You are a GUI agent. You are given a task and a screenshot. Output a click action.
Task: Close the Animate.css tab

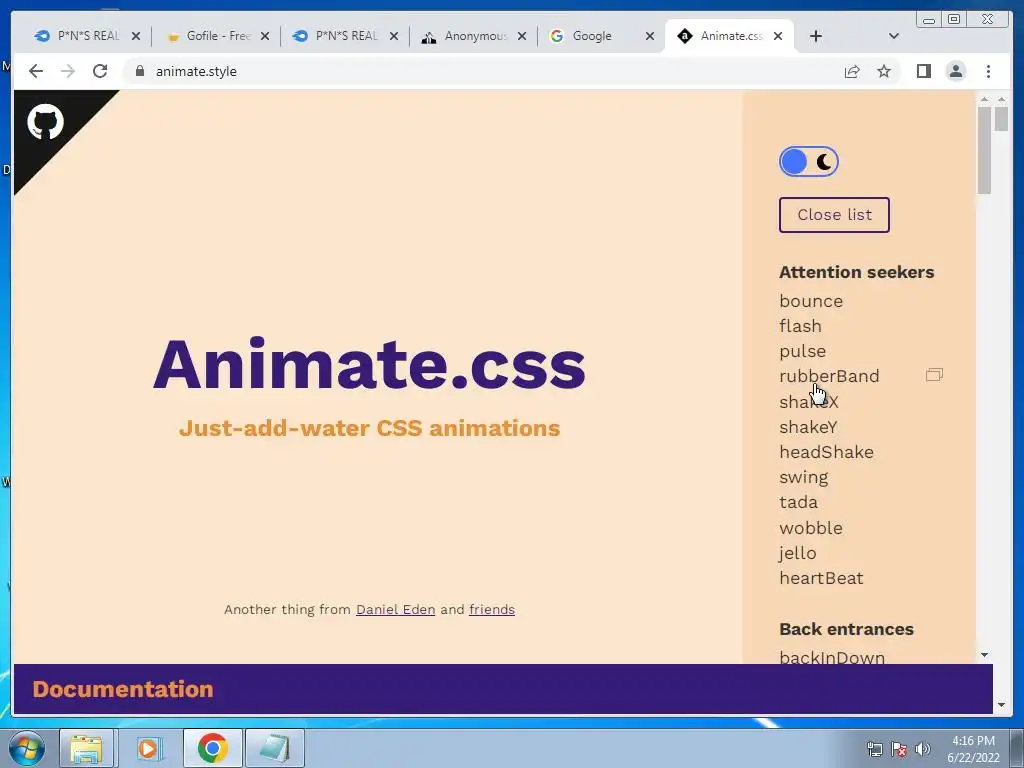(x=778, y=36)
